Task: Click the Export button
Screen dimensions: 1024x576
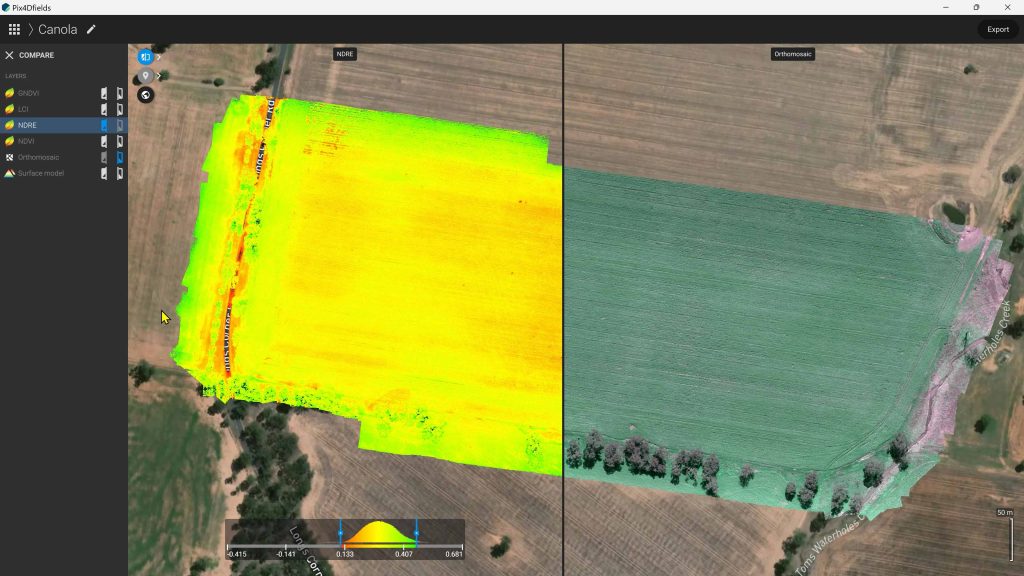Action: [x=997, y=29]
